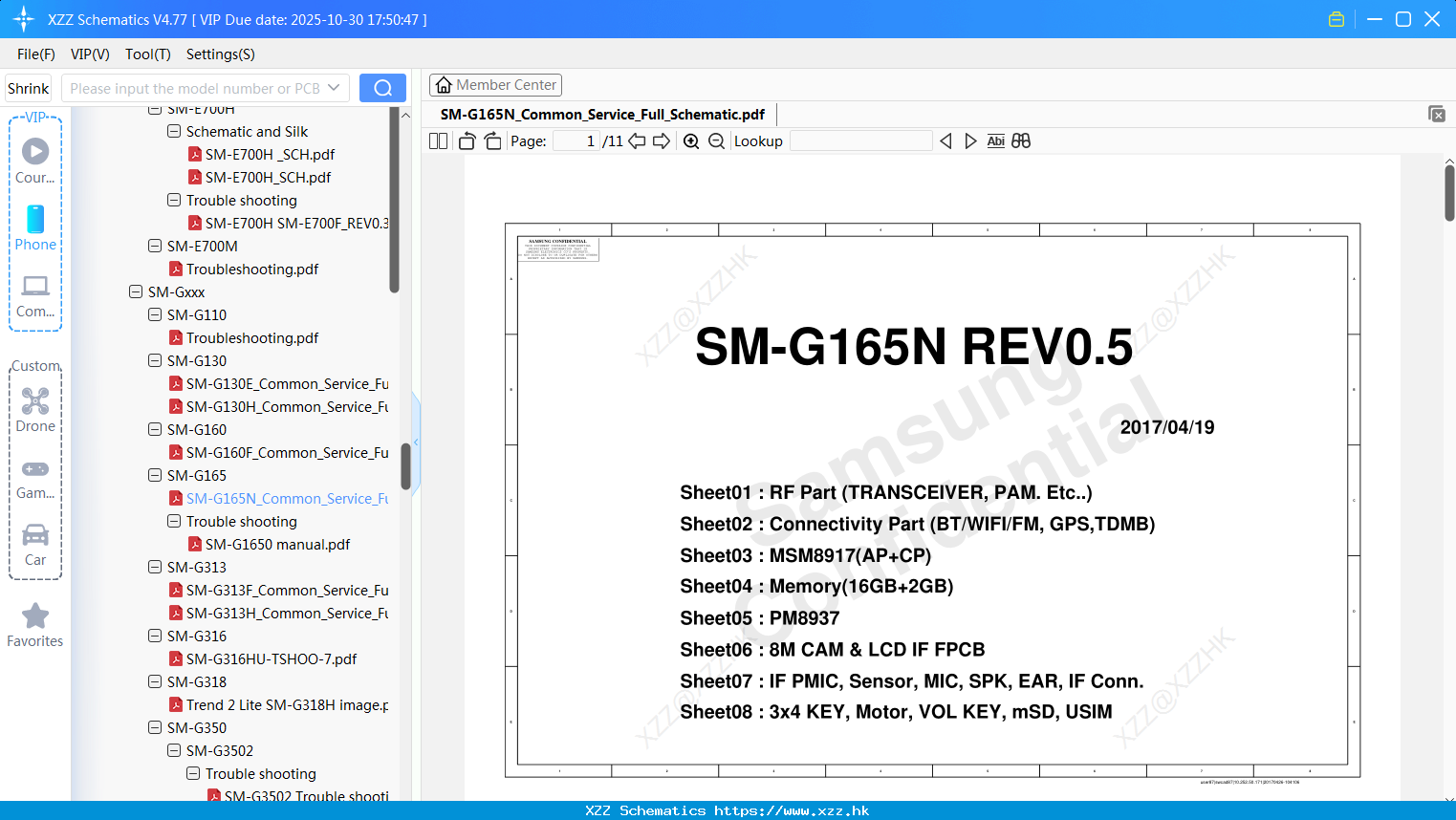Viewport: 1456px width, 820px height.
Task: Find next lookup result
Action: click(970, 140)
